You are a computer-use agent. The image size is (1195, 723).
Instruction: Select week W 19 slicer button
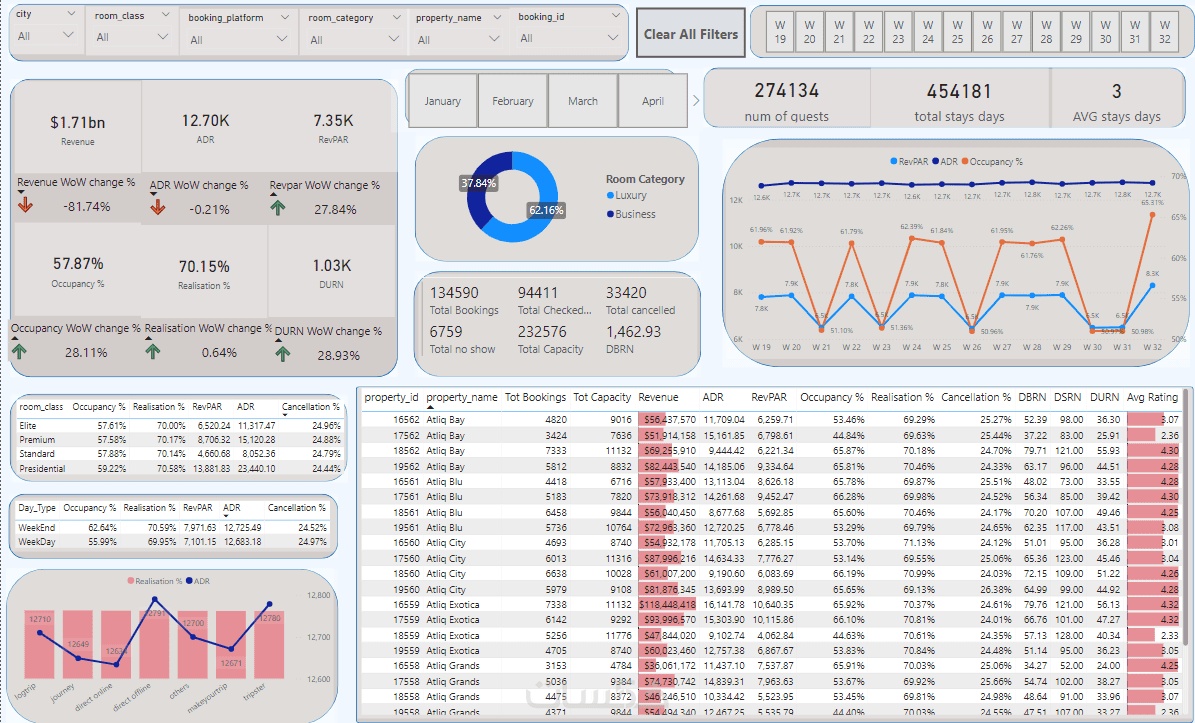tap(780, 32)
